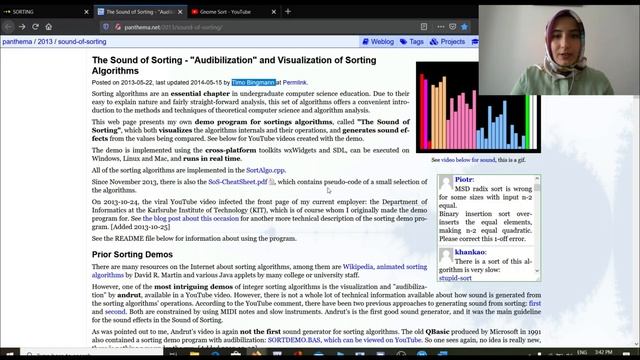Click Piotr's avatar icon

click(x=446, y=183)
